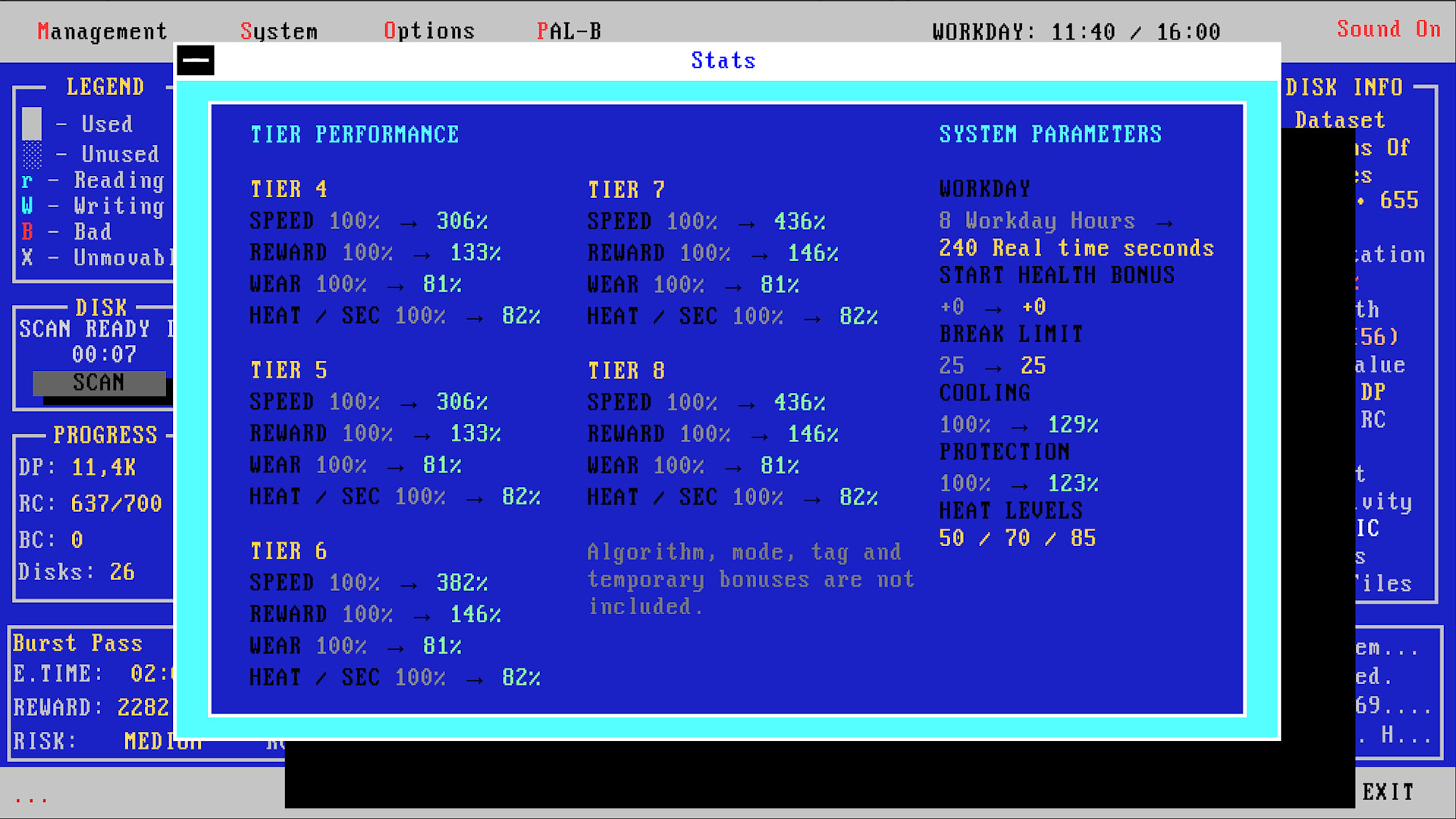This screenshot has width=1456, height=819.
Task: Click the 'X' Unmovable legend symbol
Action: [27, 258]
